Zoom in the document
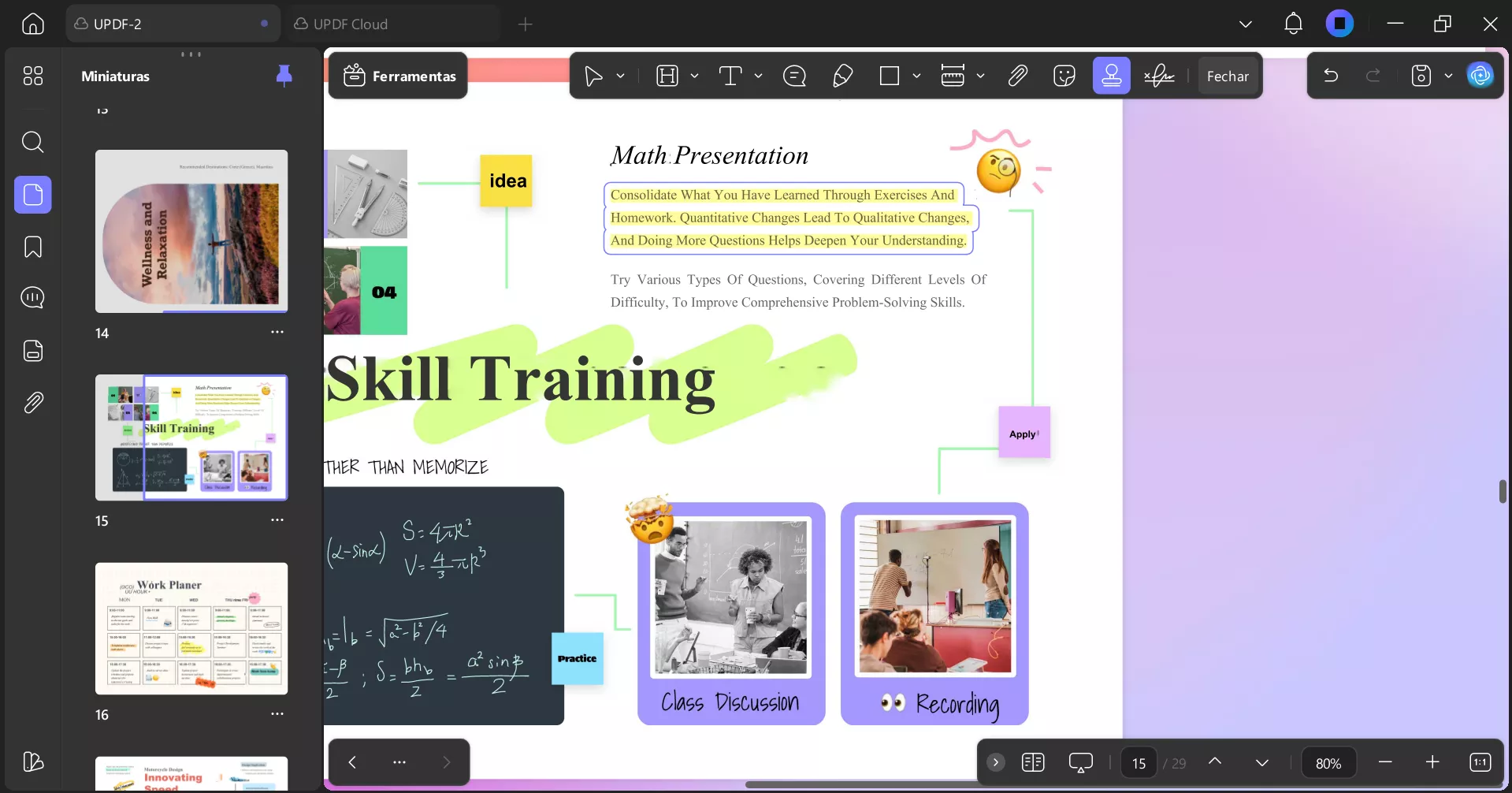This screenshot has height=793, width=1512. (x=1432, y=762)
